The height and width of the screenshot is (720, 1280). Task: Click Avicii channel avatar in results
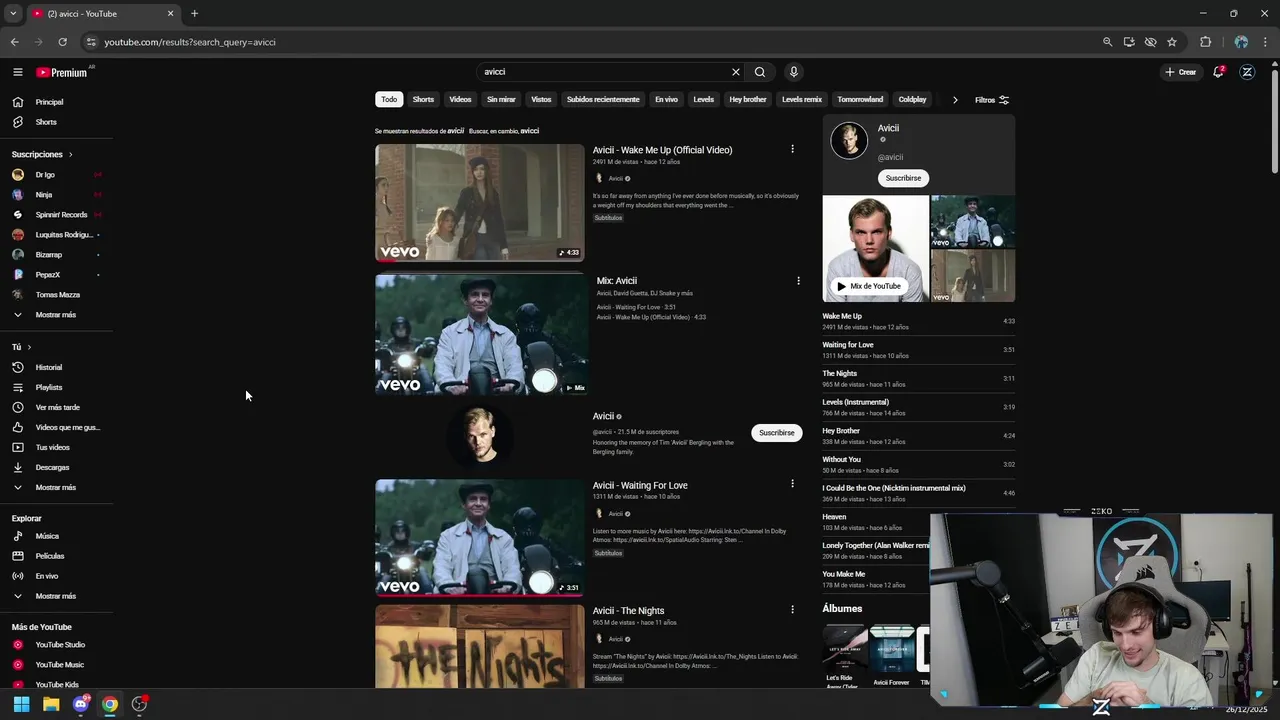[480, 434]
